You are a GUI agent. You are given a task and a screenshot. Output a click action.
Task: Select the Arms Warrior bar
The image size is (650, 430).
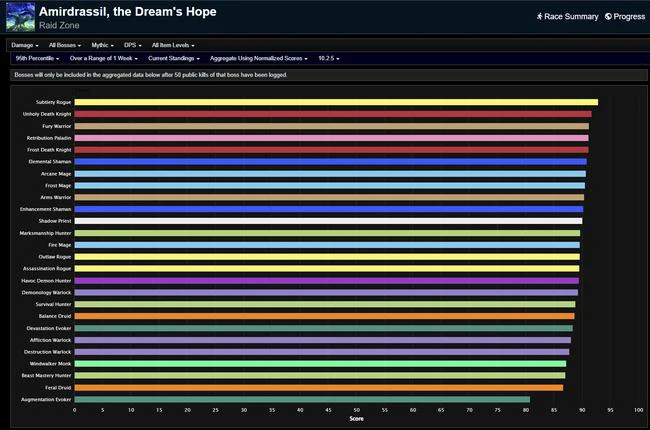pos(330,197)
